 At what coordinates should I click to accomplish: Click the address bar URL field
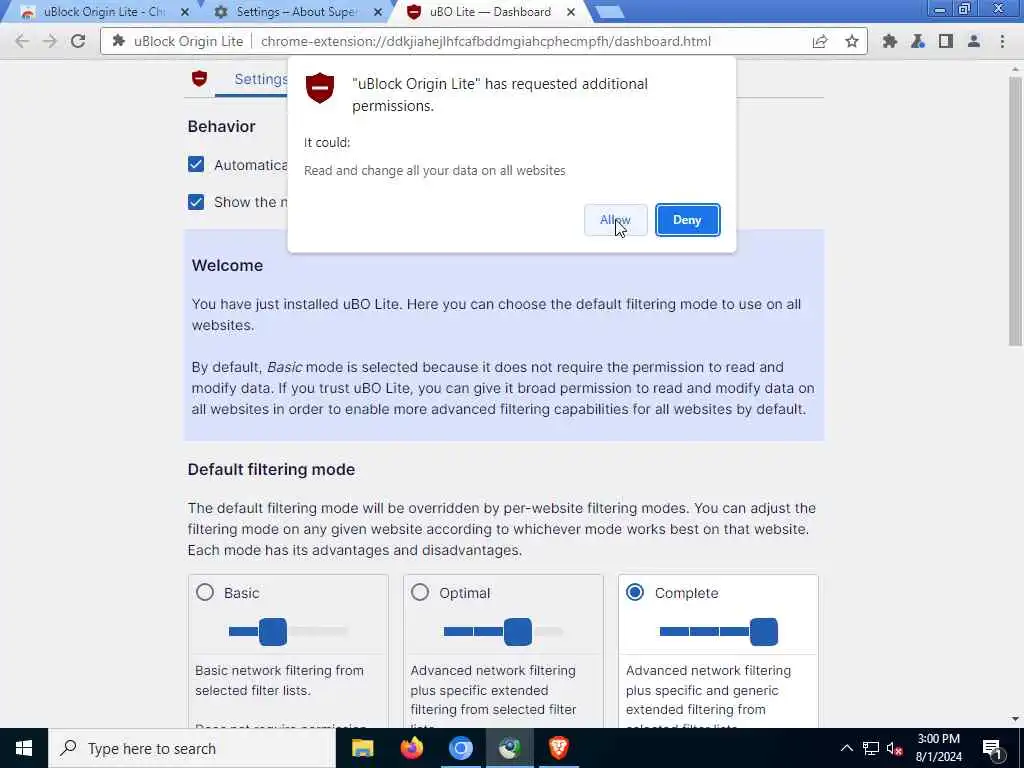tap(485, 41)
